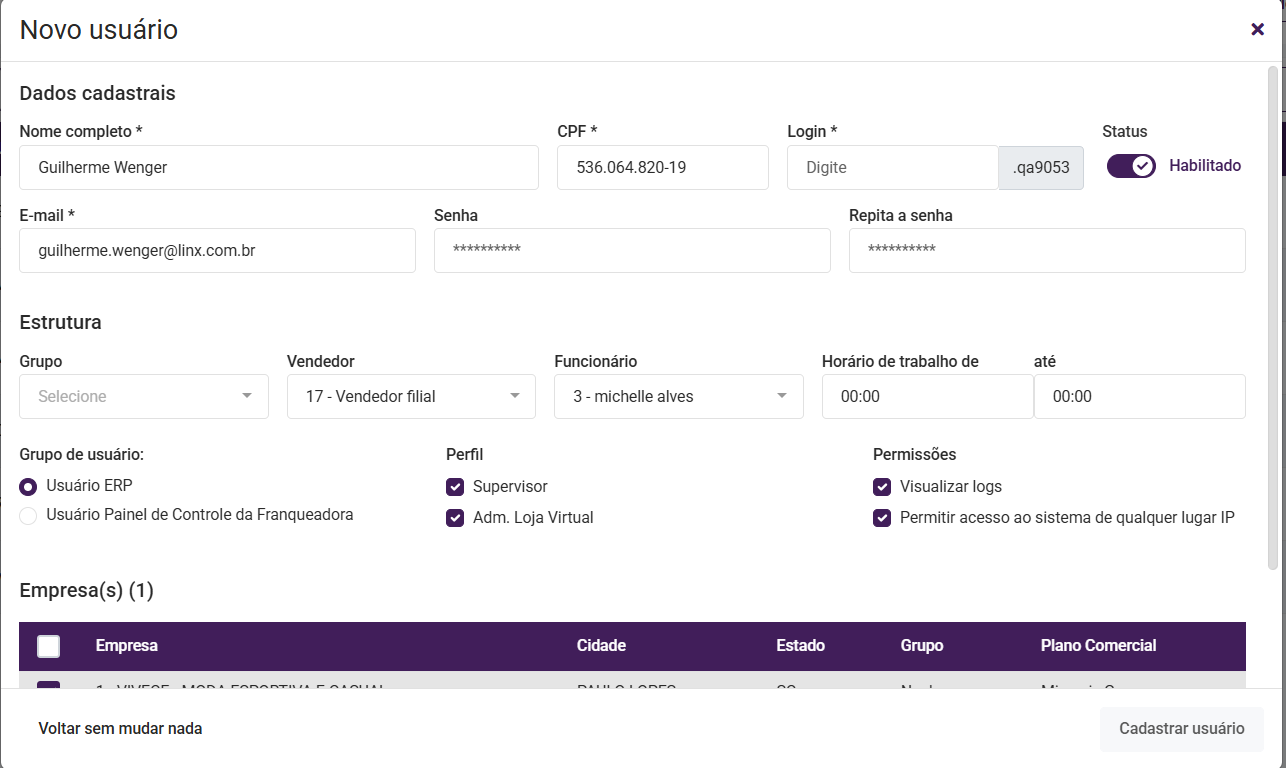Focus the Nome completo field
Image resolution: width=1286 pixels, height=768 pixels.
[279, 168]
